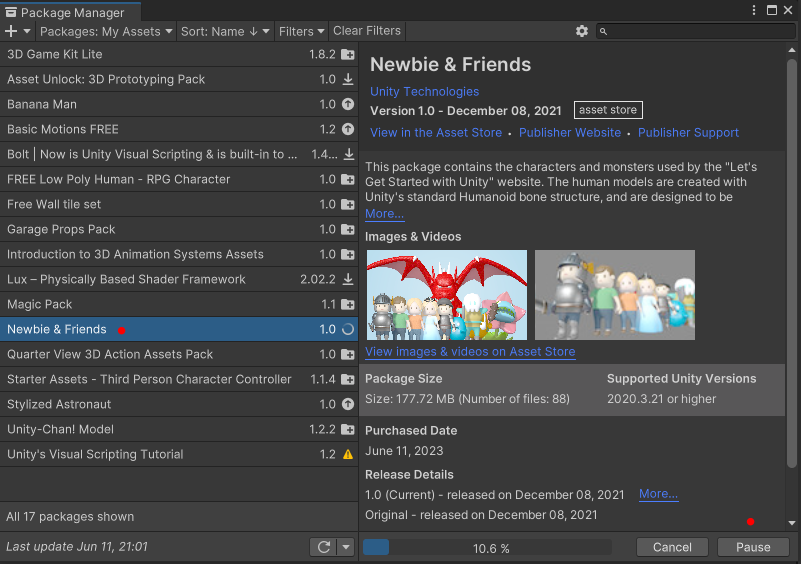Open the Filters dropdown
The height and width of the screenshot is (564, 801).
click(x=301, y=31)
